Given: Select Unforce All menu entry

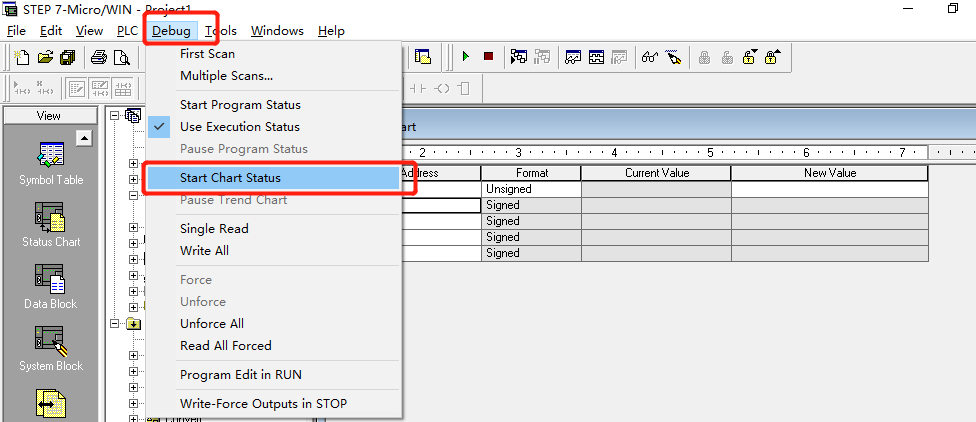Looking at the screenshot, I should 212,324.
